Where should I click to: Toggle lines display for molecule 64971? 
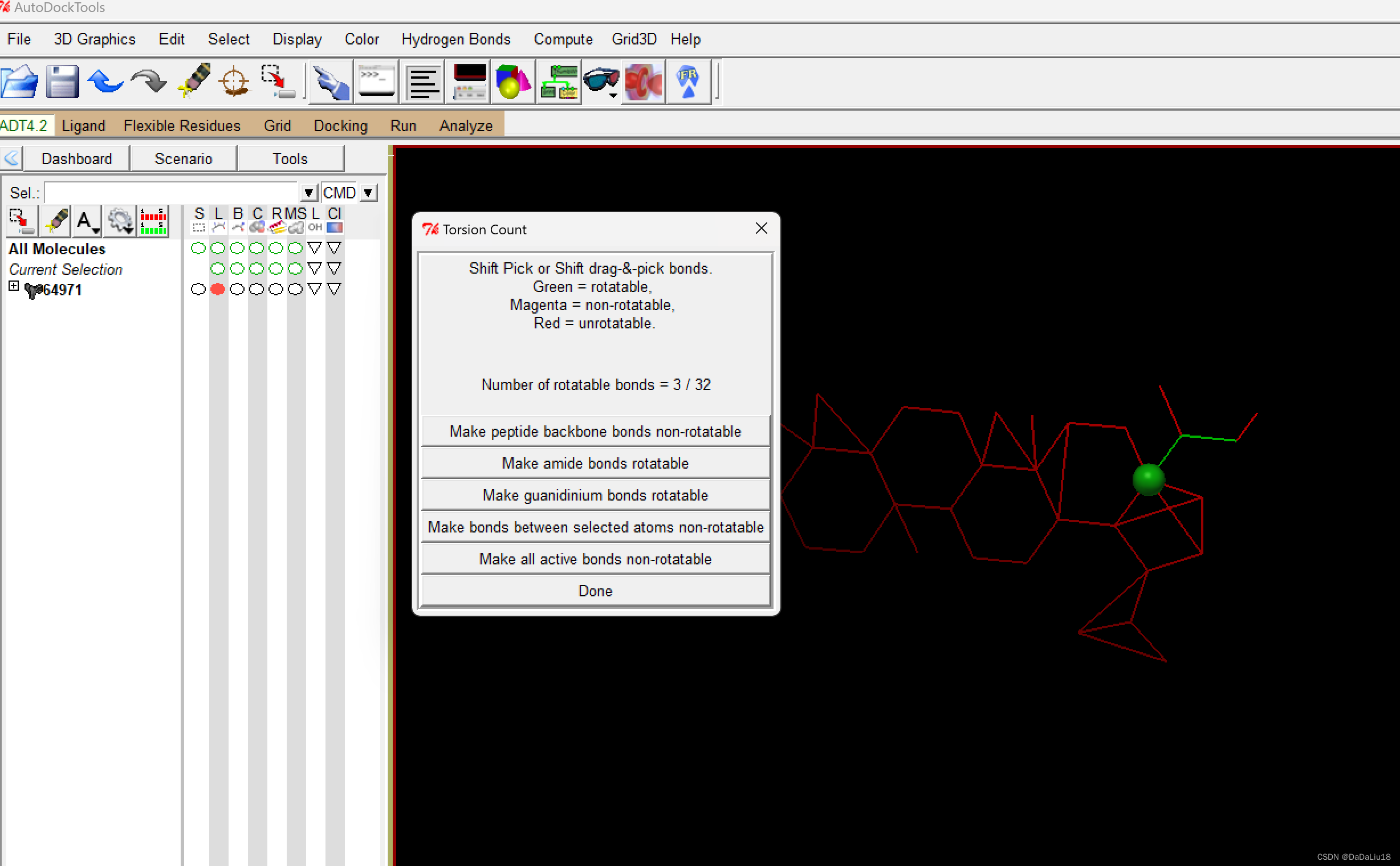218,289
